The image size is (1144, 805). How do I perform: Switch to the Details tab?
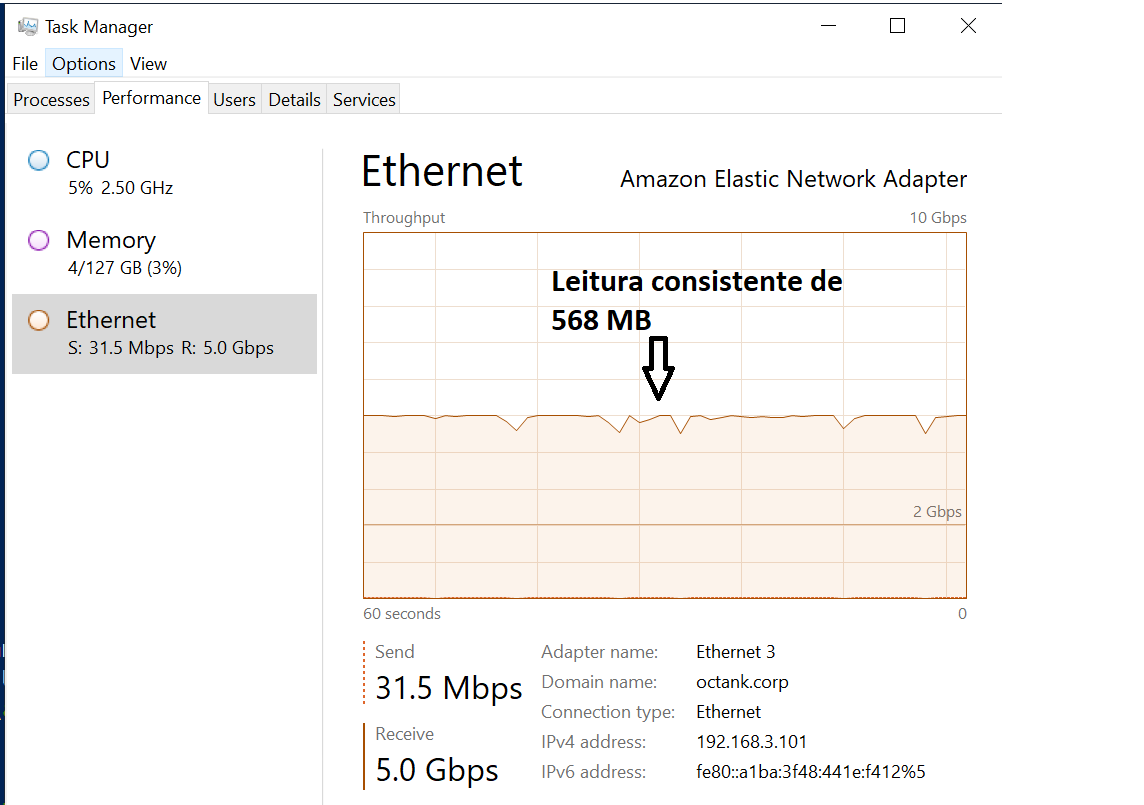tap(294, 99)
